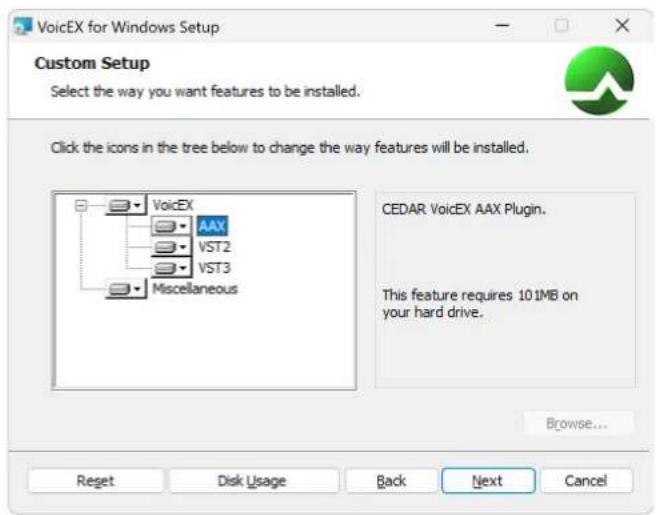Close the setup window
This screenshot has height=515, width=656.
coord(623,26)
